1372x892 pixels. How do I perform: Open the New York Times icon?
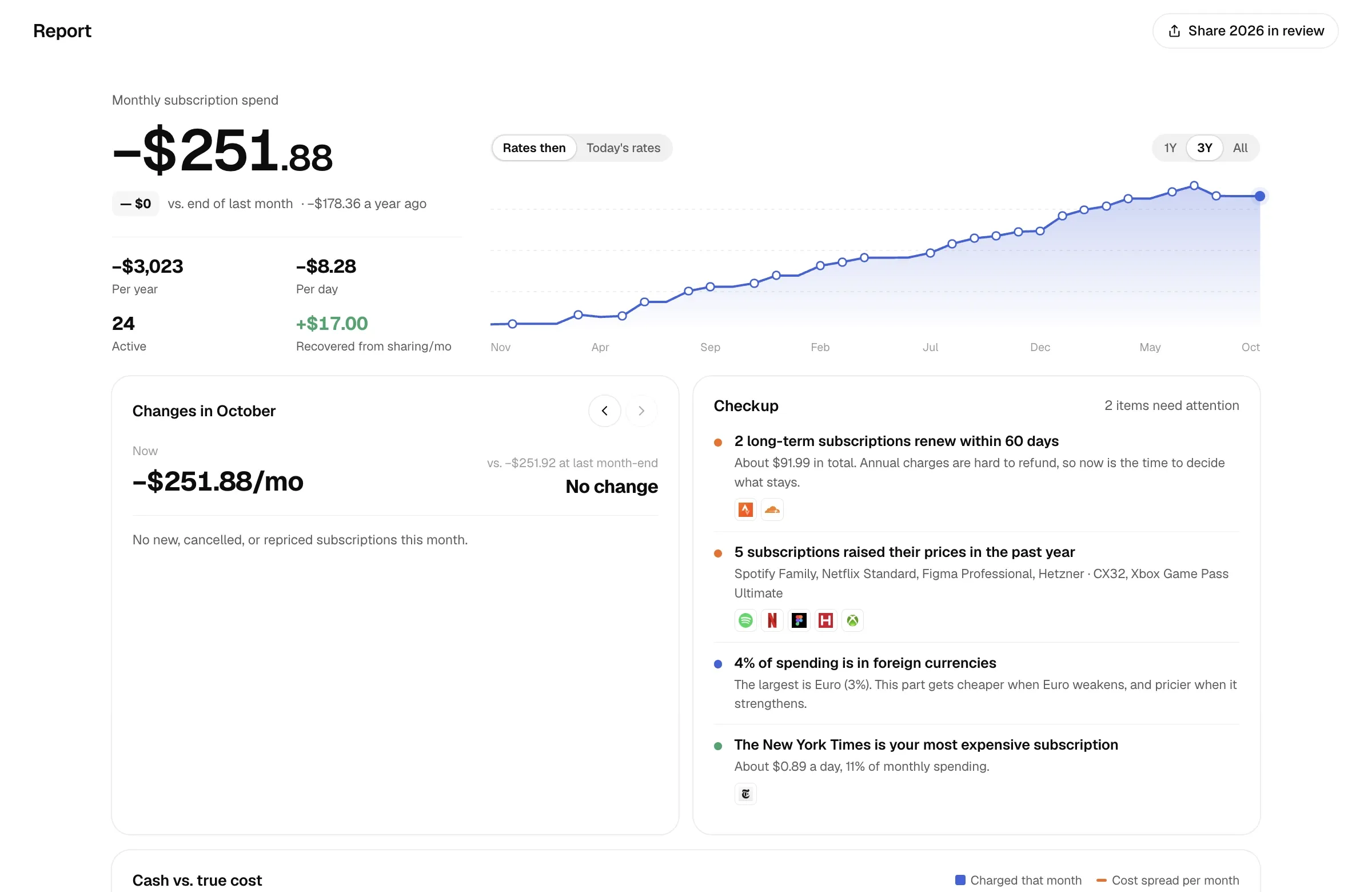tap(745, 794)
